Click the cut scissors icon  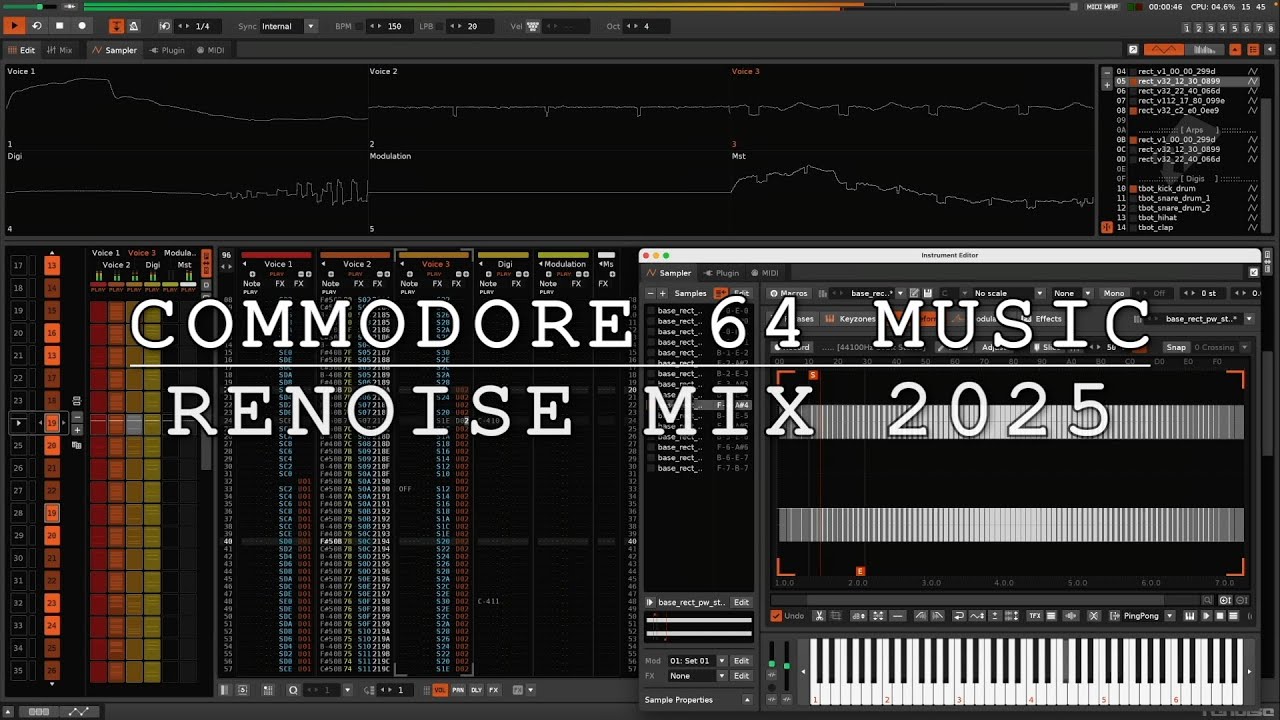(x=819, y=616)
